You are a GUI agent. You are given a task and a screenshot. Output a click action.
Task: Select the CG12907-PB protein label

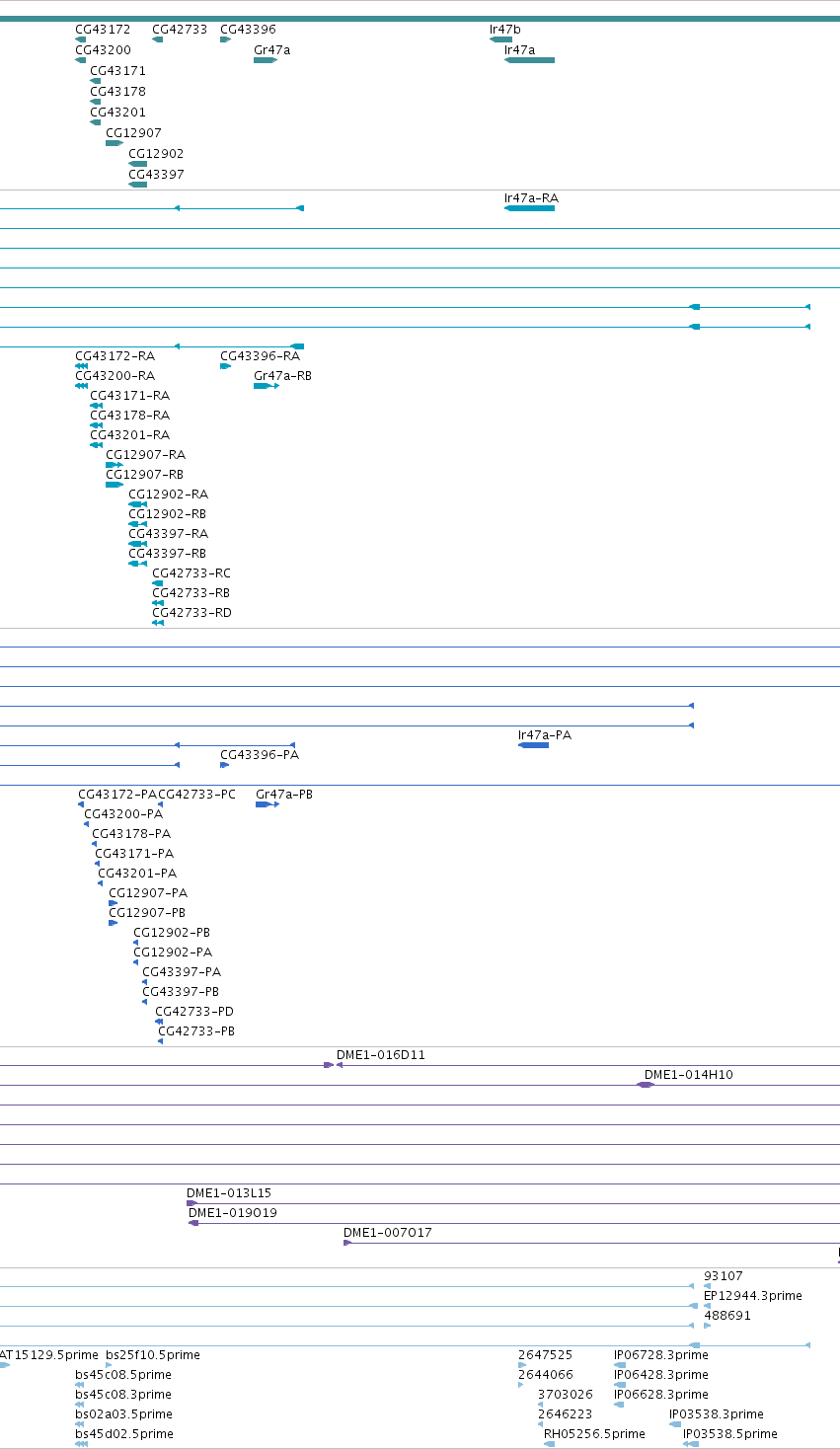[147, 913]
